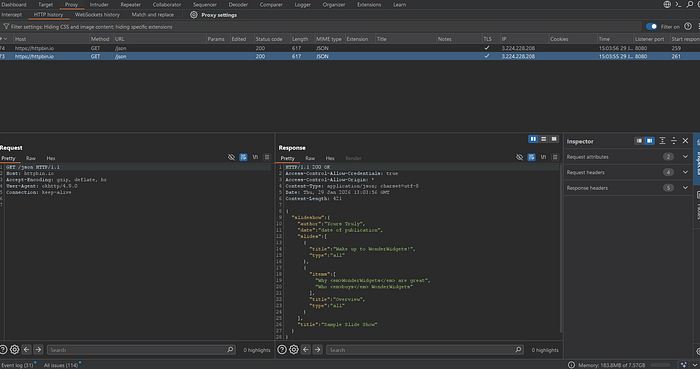The width and height of the screenshot is (700, 369).
Task: Go to next Response search match
Action: tap(317, 350)
